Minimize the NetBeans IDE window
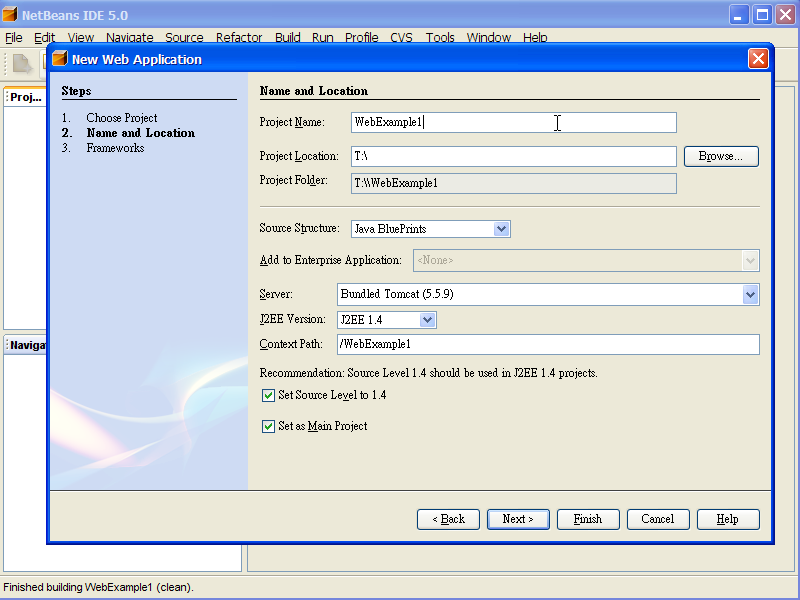Screen dimensions: 800x600 point(738,15)
